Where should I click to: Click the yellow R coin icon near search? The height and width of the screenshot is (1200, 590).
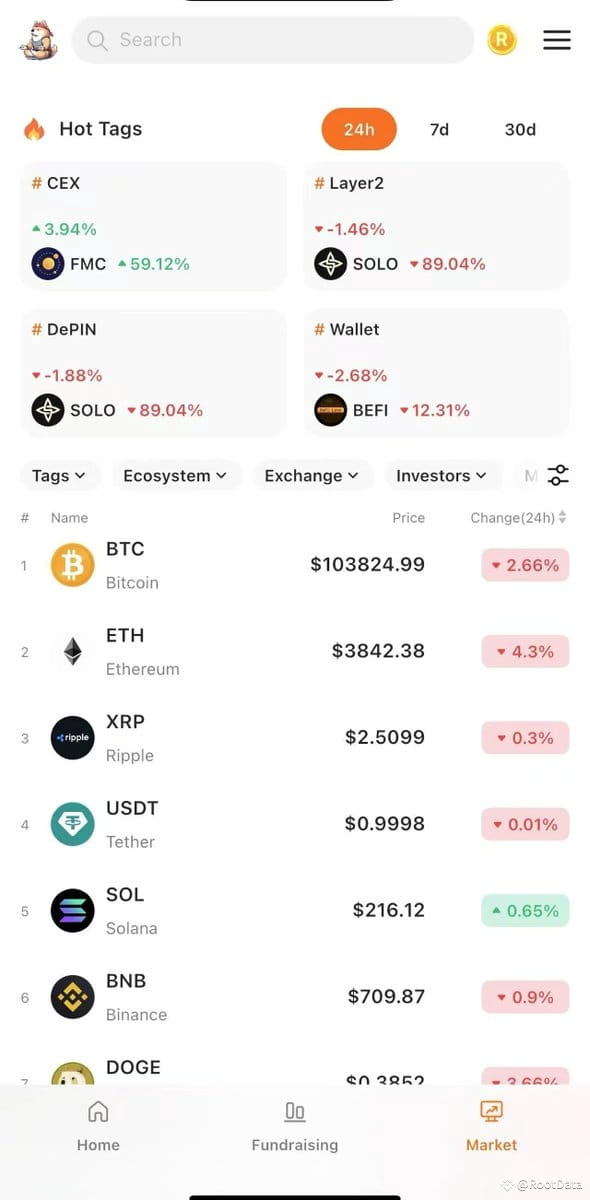[x=502, y=40]
